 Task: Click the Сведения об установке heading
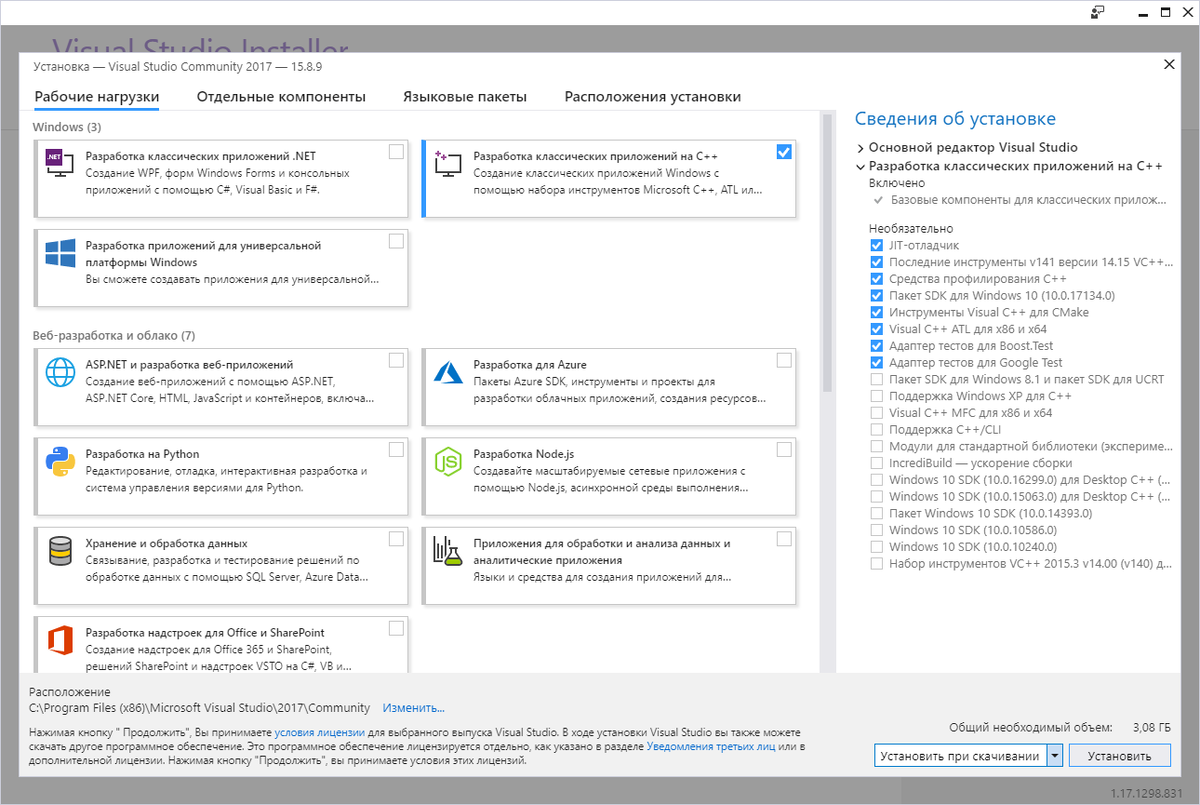point(955,119)
